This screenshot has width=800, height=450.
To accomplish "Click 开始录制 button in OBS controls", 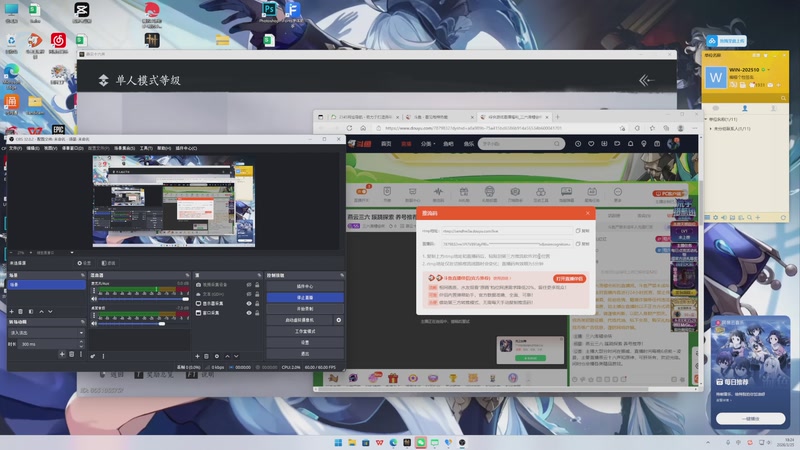I will click(x=305, y=309).
